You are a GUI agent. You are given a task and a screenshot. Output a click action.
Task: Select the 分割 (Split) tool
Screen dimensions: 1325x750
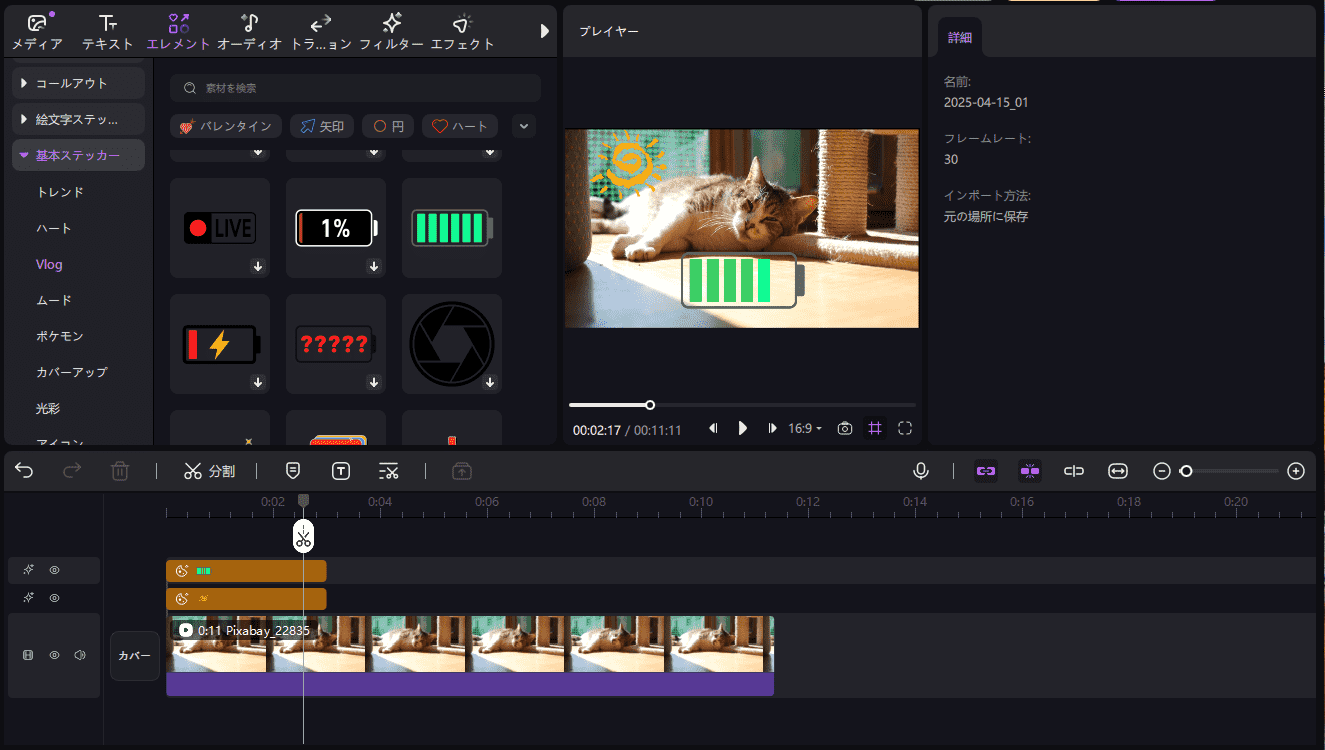[x=210, y=470]
